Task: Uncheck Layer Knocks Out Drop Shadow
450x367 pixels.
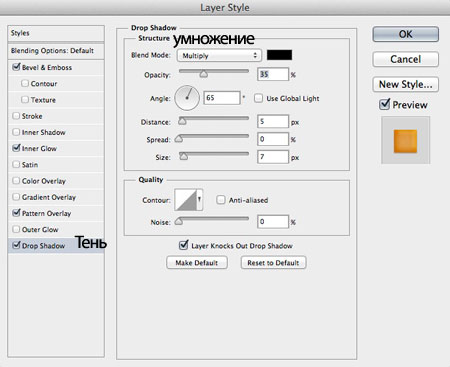Action: coord(183,245)
